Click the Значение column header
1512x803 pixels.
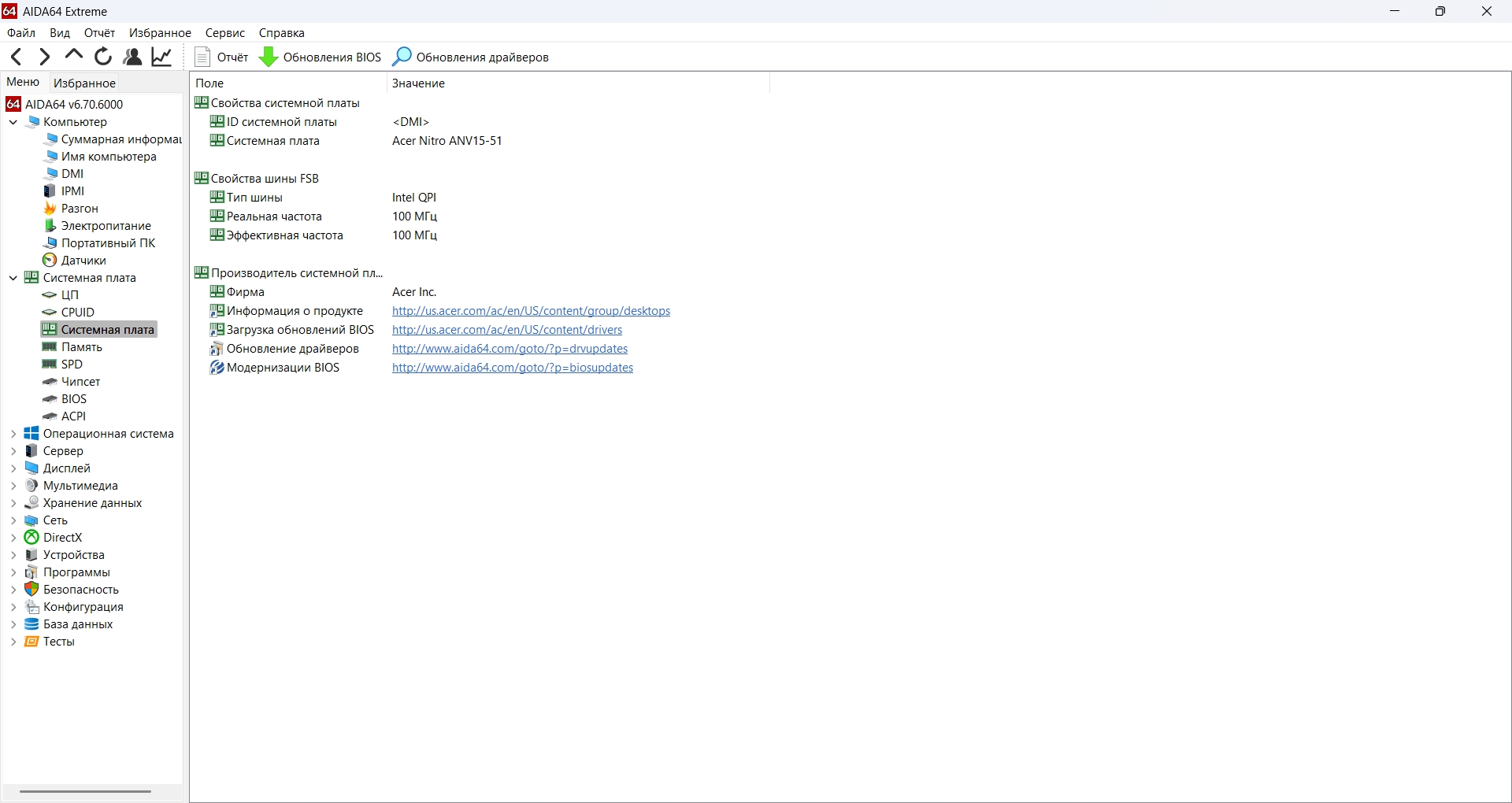pyautogui.click(x=578, y=83)
